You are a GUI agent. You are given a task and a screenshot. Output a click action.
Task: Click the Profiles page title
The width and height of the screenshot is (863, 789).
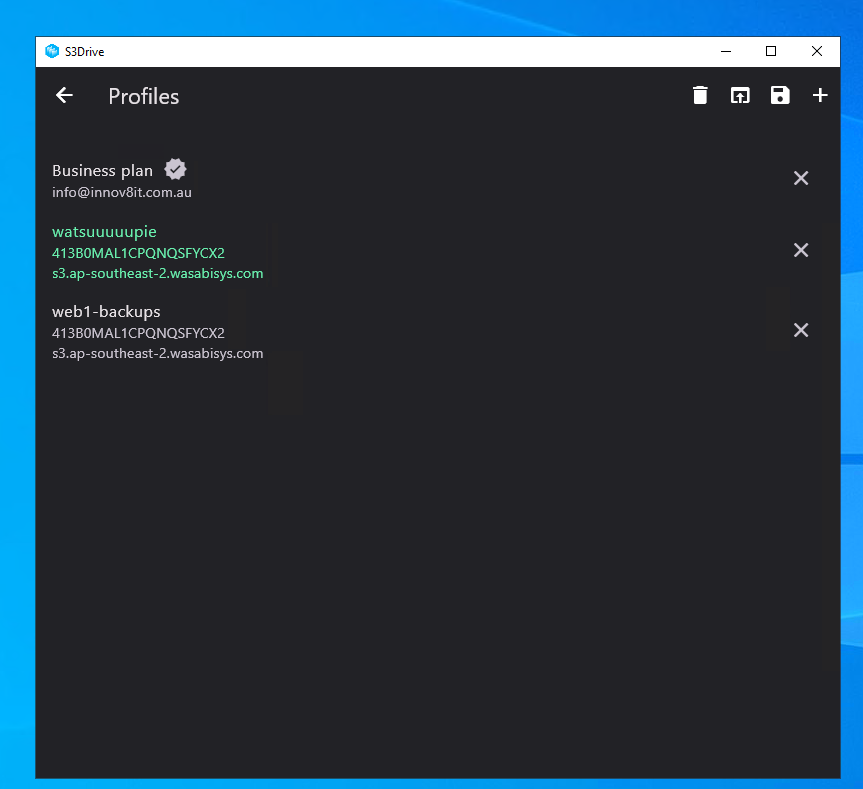(144, 96)
